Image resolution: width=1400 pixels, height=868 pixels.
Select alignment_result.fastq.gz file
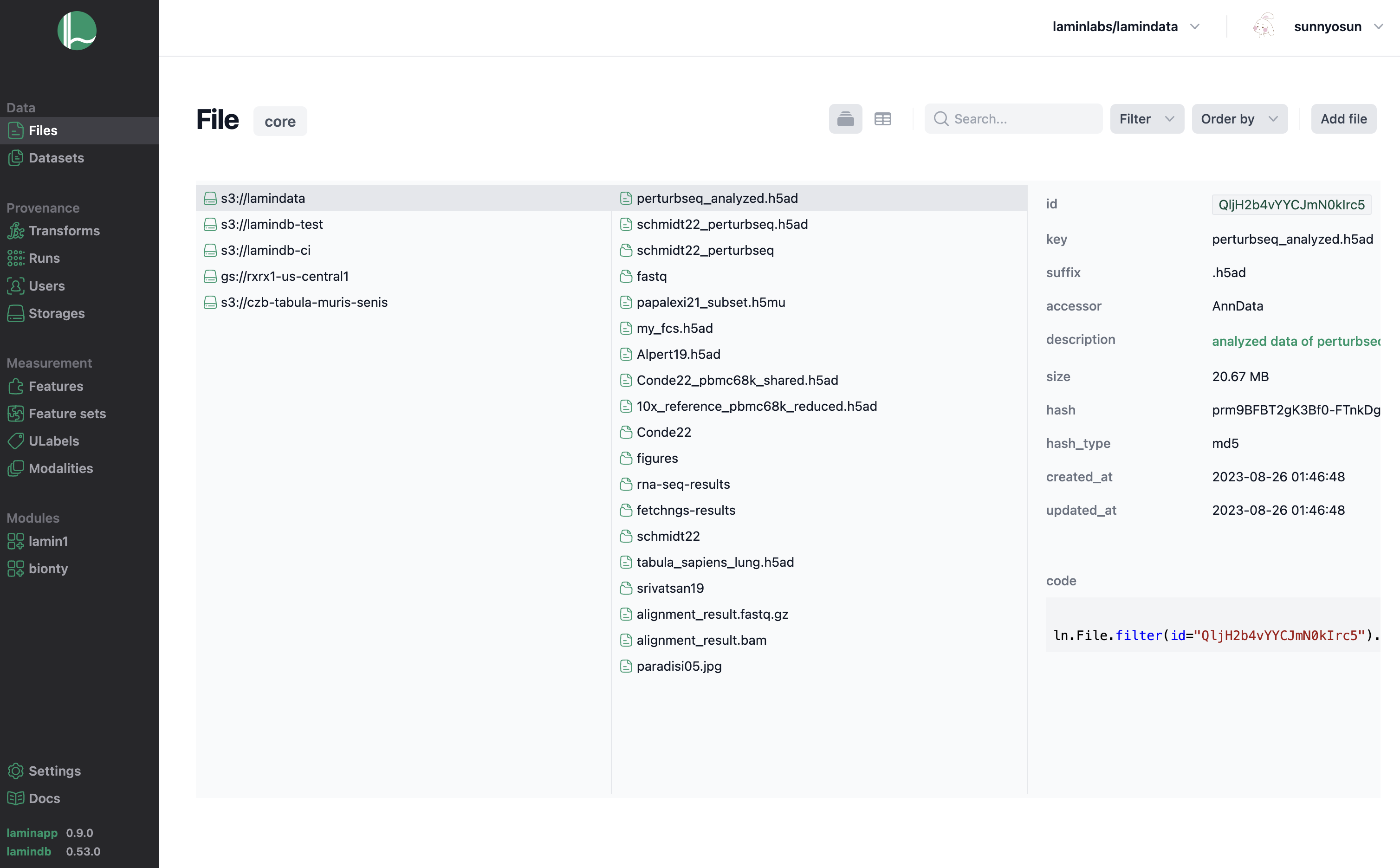pyautogui.click(x=819, y=614)
